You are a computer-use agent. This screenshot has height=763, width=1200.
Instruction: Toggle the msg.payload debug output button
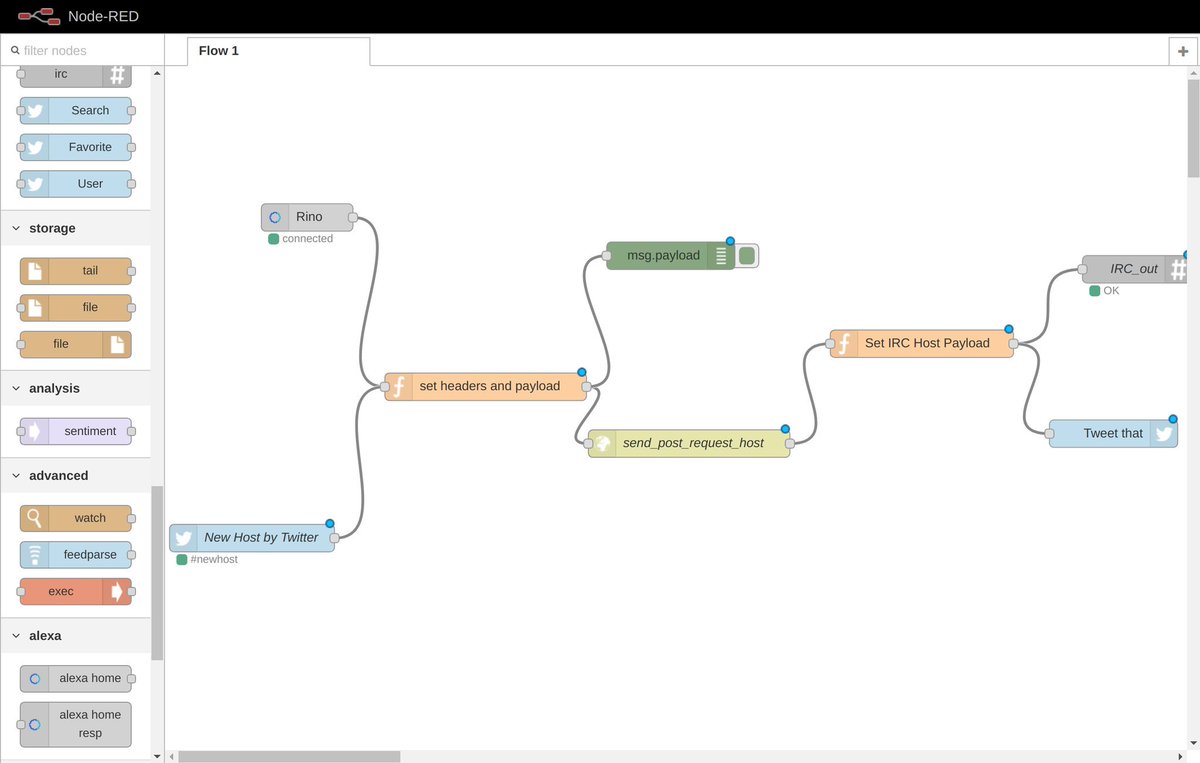coord(747,256)
